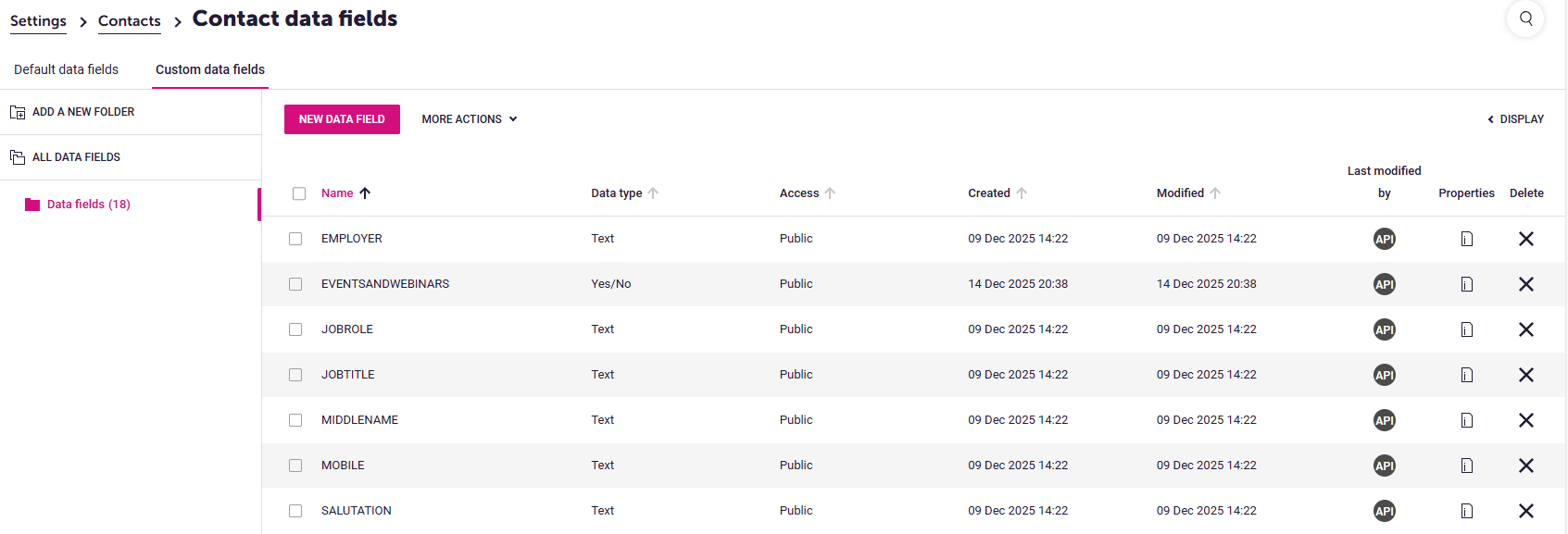Click the add new folder icon
Viewport: 1568px width, 534px height.
point(18,112)
